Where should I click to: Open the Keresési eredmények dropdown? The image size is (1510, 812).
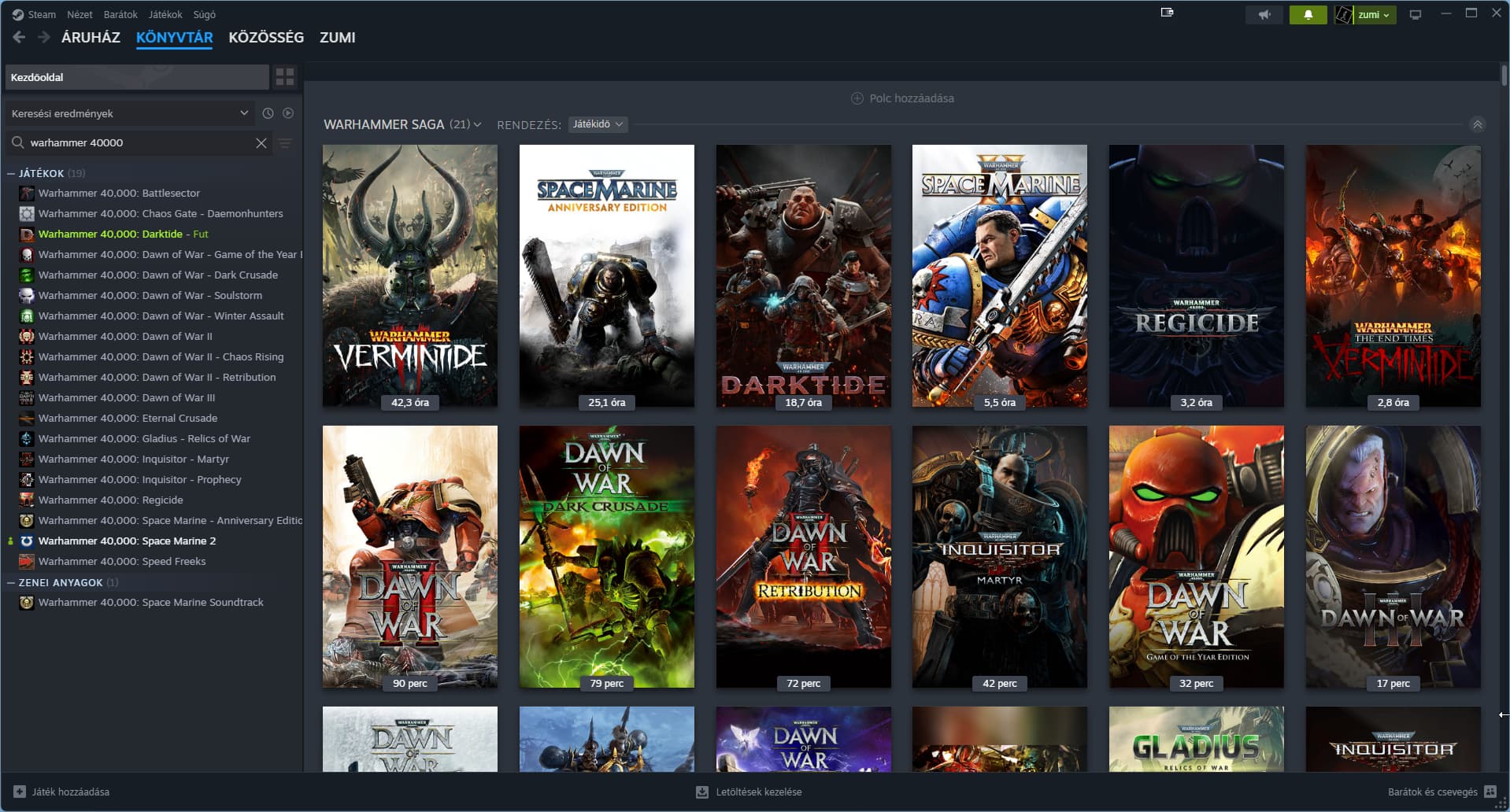click(x=130, y=113)
